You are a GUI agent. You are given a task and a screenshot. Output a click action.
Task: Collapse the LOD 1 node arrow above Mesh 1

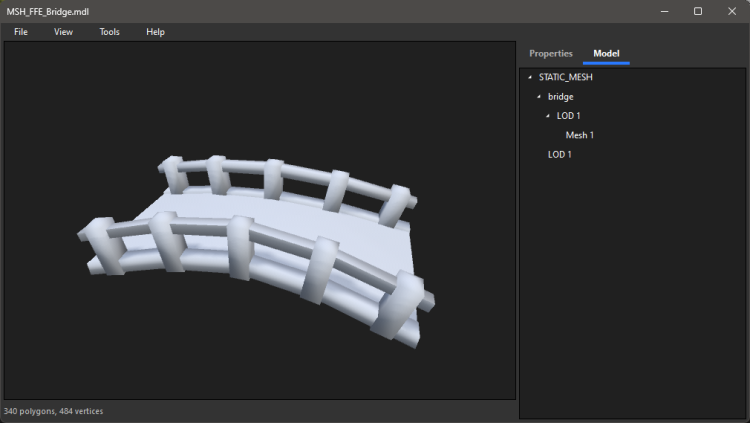[548, 116]
